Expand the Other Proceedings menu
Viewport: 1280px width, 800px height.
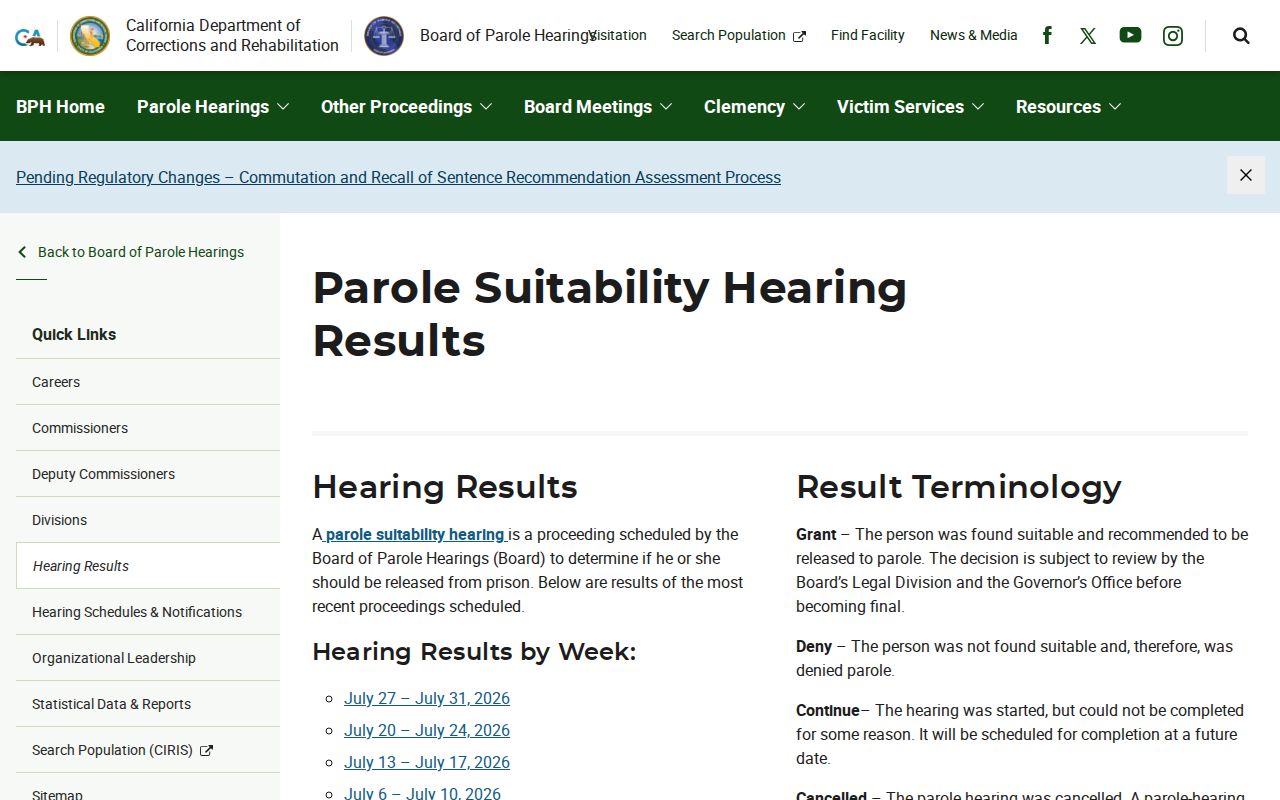406,106
